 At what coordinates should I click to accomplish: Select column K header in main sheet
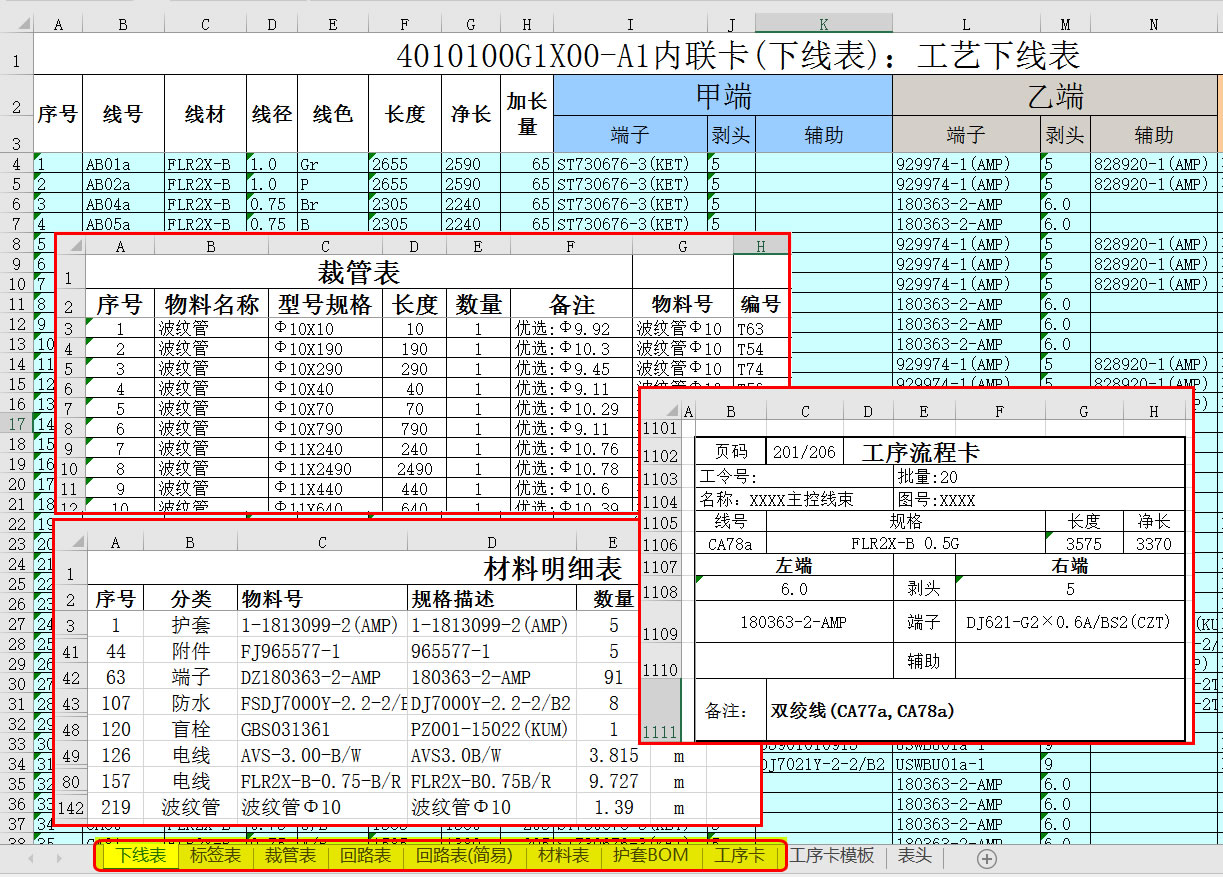click(x=823, y=23)
